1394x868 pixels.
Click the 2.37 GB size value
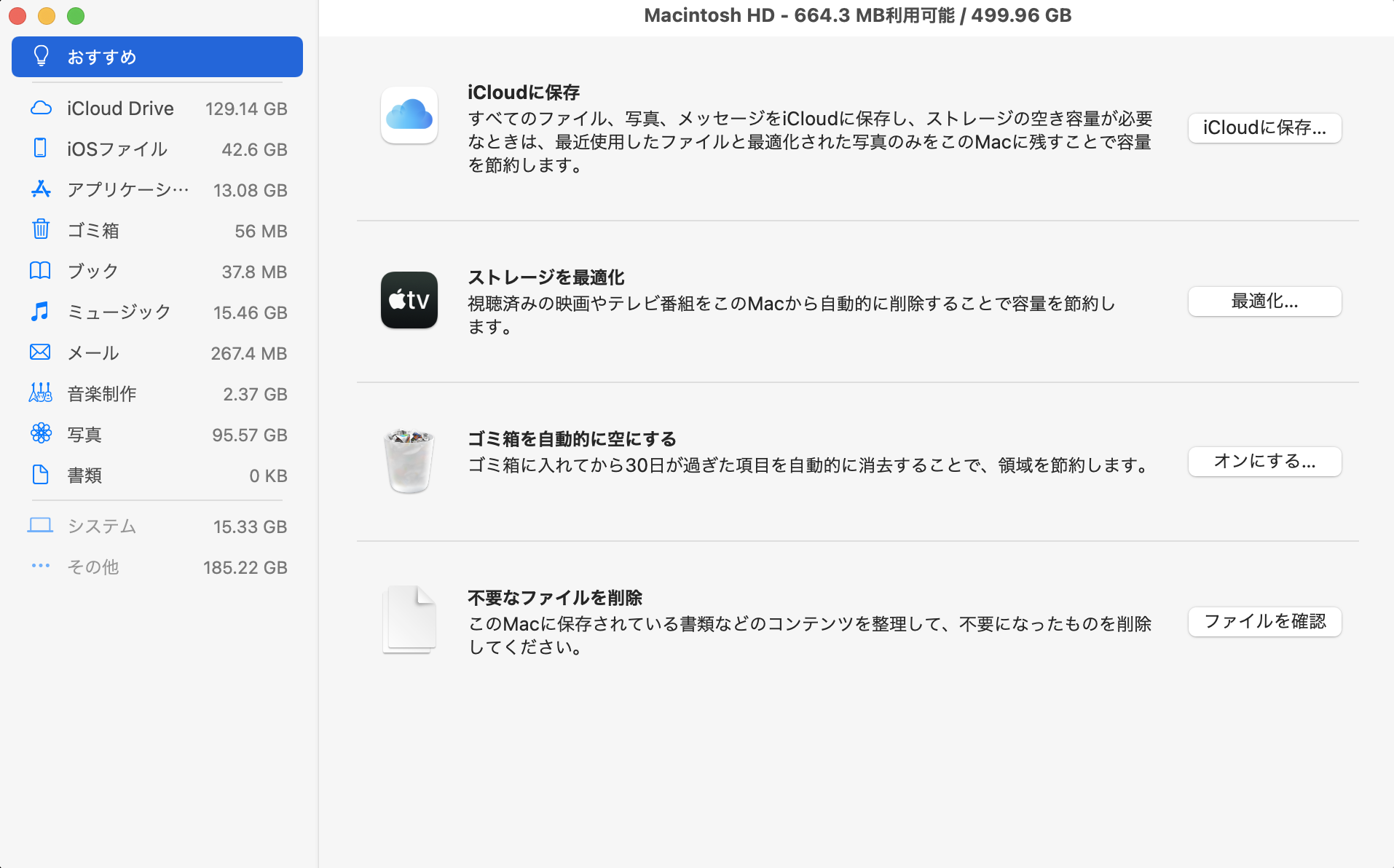point(255,394)
